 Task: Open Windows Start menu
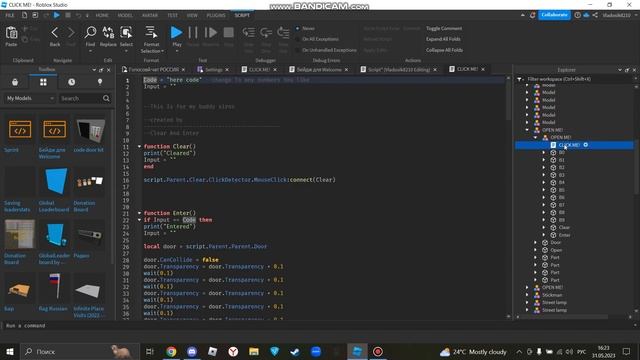[x=10, y=351]
